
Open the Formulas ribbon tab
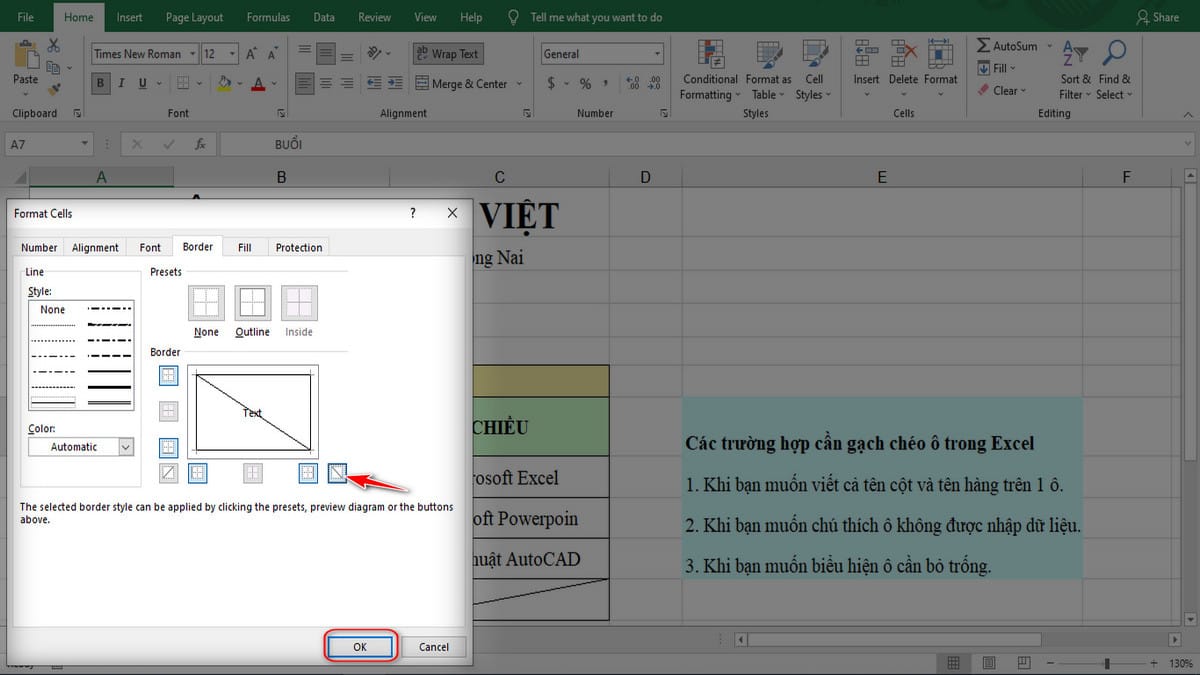[x=267, y=16]
